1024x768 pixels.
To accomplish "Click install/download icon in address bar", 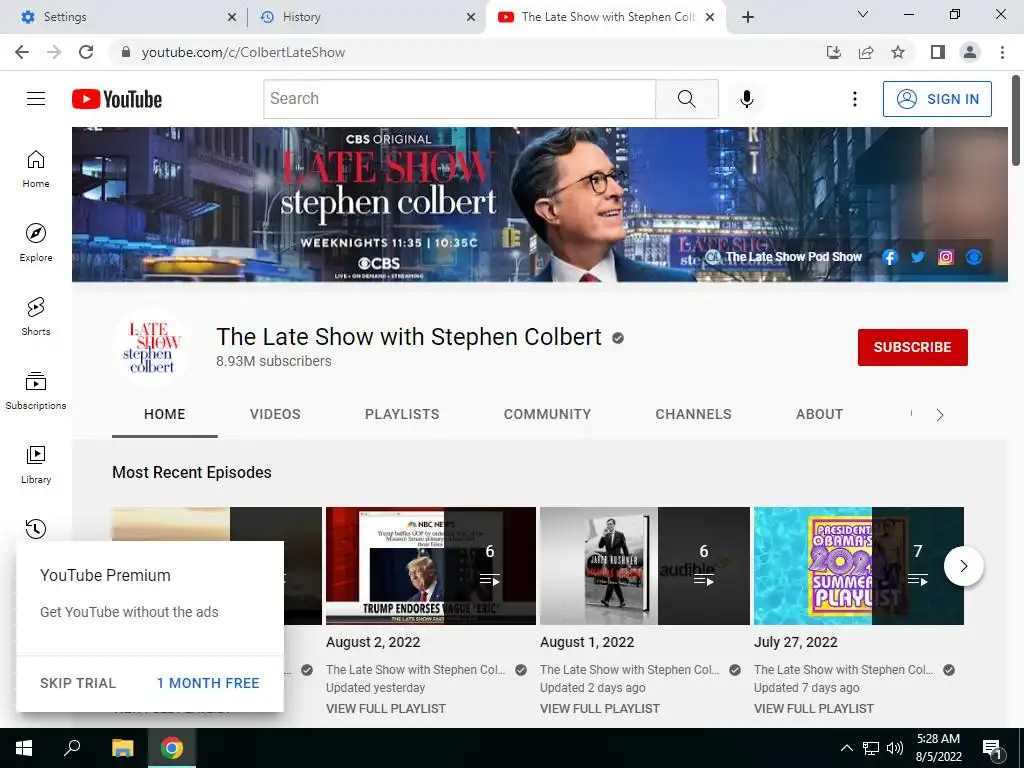I will 834,52.
